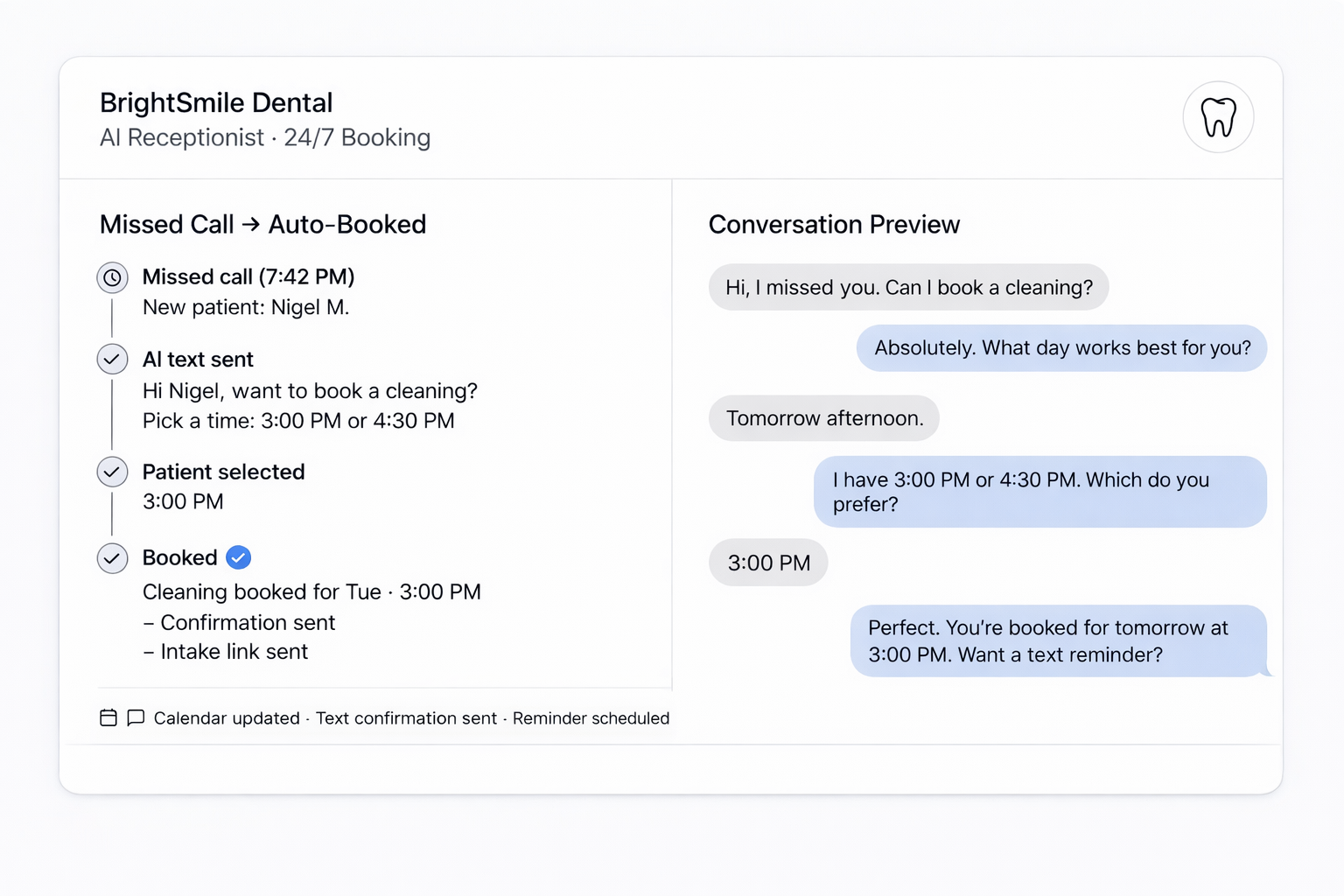Viewport: 1344px width, 896px height.
Task: Click the tooth logo icon
Action: [1218, 117]
